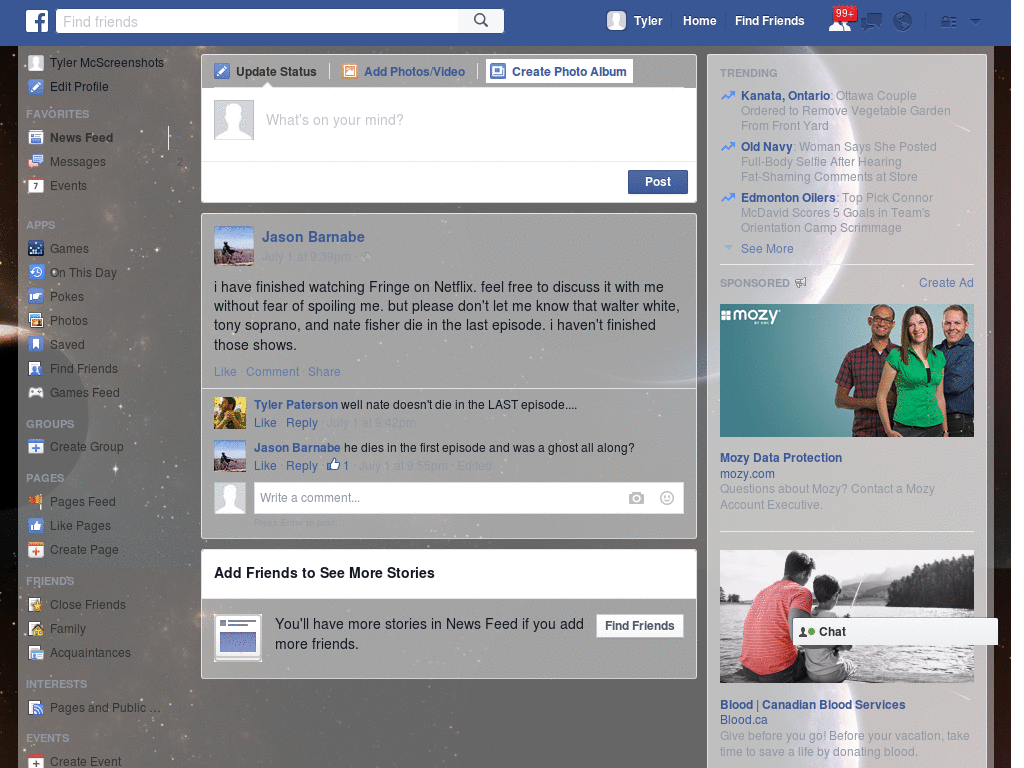Viewport: 1024px width, 768px height.
Task: Click the Events calendar icon
Action: point(36,186)
